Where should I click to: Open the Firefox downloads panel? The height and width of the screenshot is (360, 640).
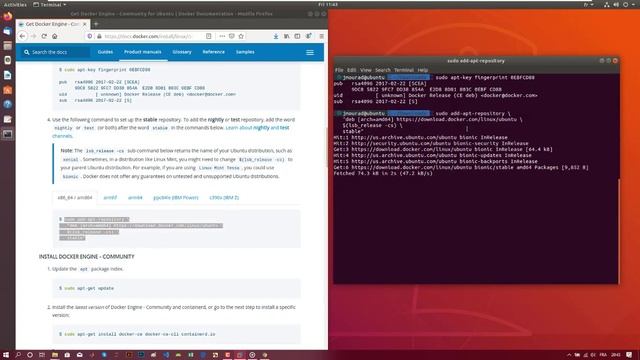276,36
